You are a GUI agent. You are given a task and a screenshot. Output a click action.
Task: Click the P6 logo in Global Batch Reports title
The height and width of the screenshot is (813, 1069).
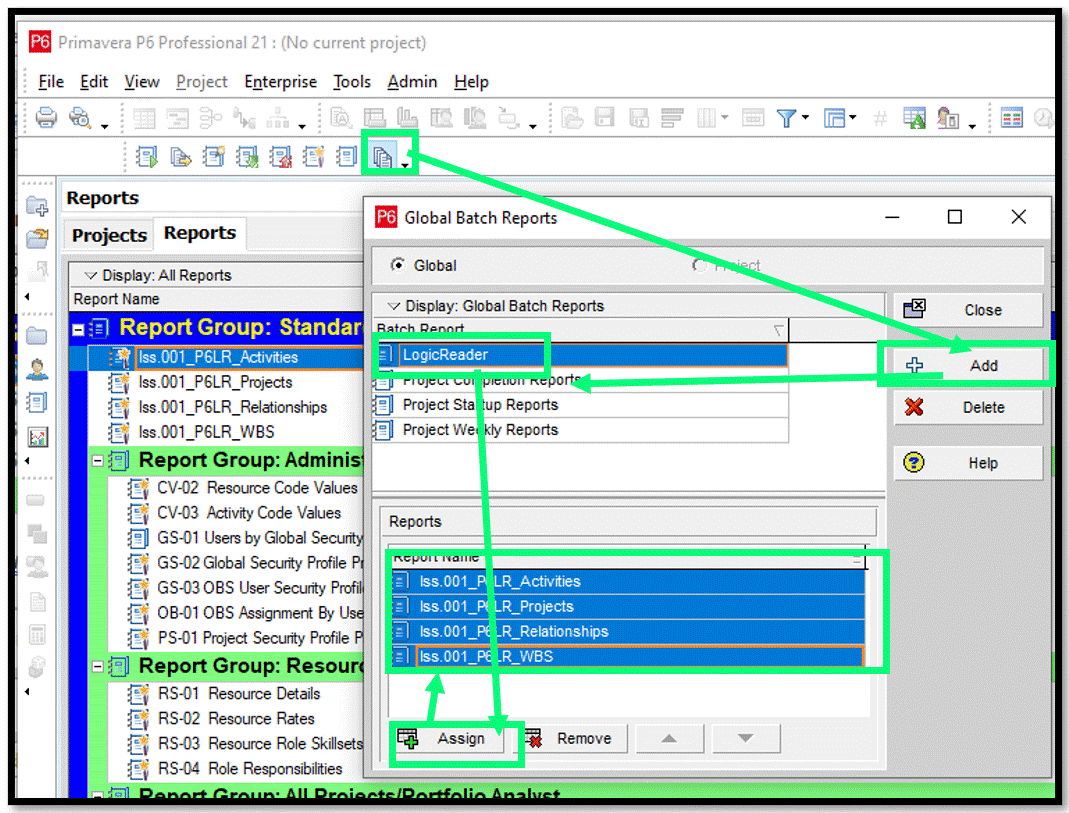point(386,217)
